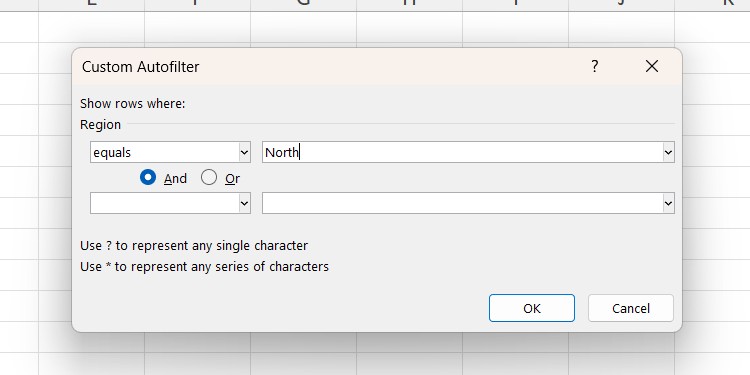This screenshot has width=750, height=375.
Task: Focus the empty second criteria value field
Action: (462, 204)
